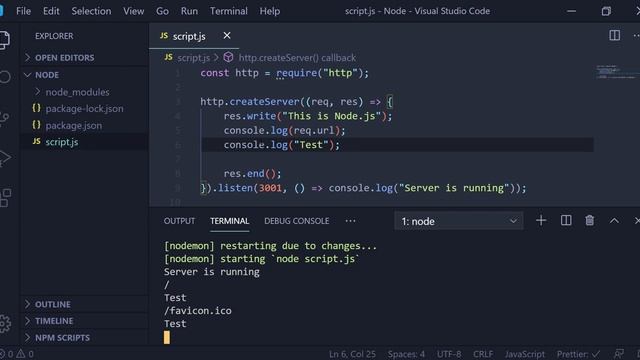
Task: Open the View menu
Action: (133, 11)
